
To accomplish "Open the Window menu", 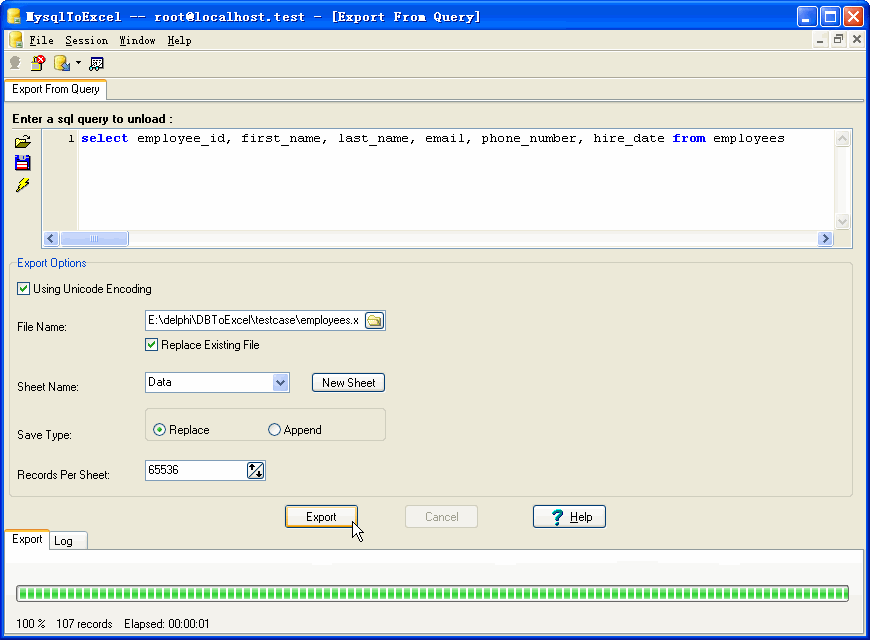I will (138, 41).
